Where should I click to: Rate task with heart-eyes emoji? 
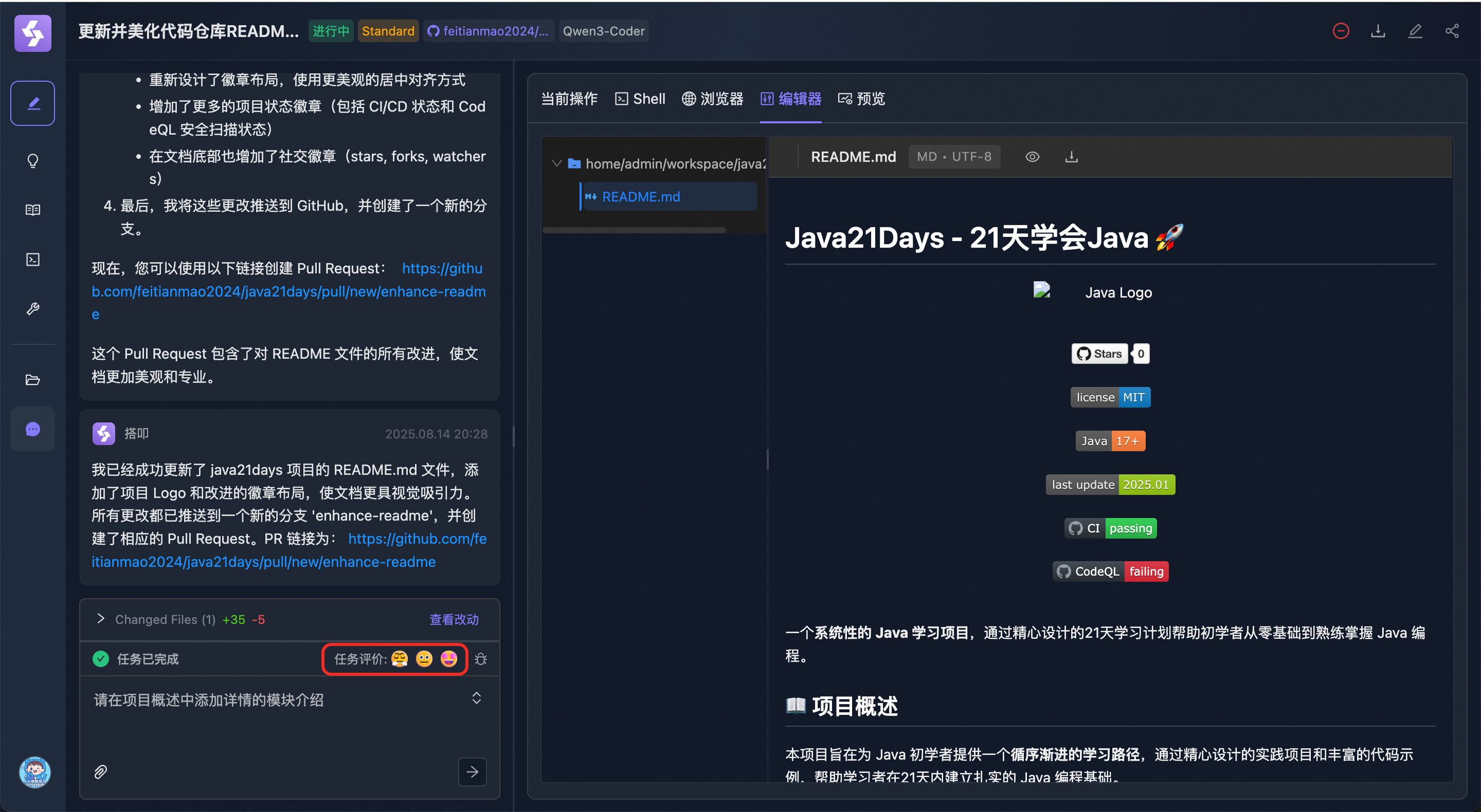pos(448,658)
